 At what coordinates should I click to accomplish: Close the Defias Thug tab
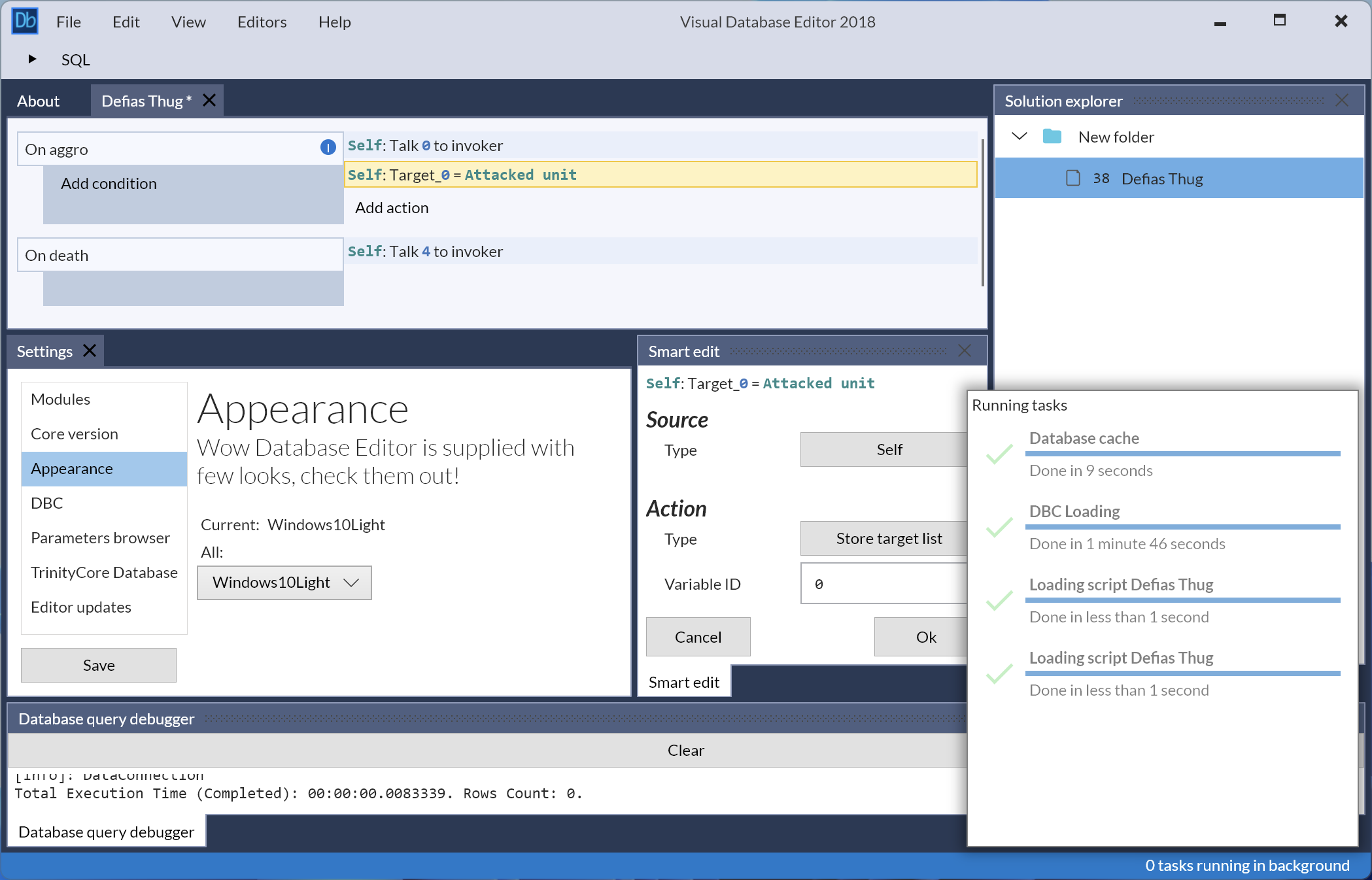[x=209, y=100]
